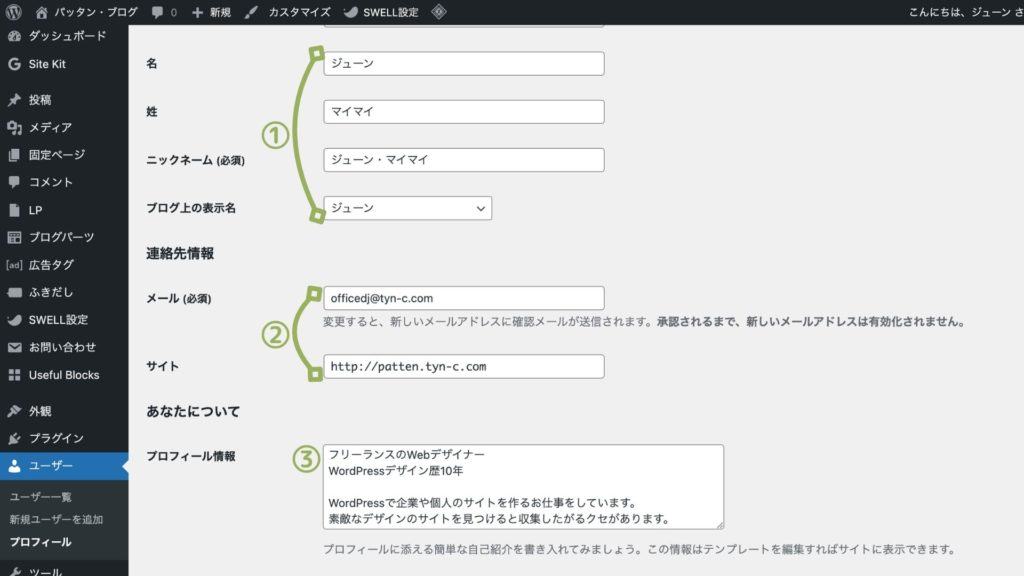
Task: Click into the 名 text field
Action: (x=464, y=63)
